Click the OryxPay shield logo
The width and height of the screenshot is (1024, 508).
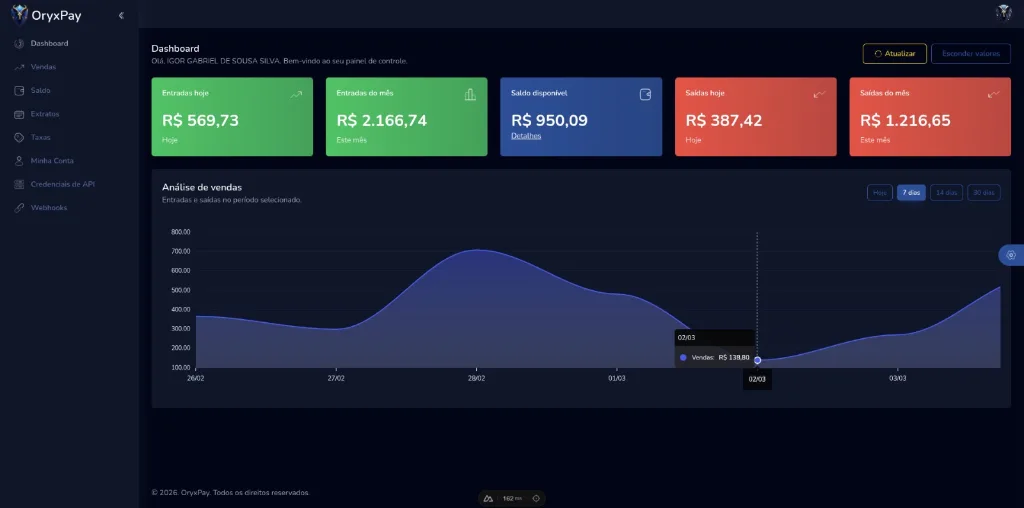pos(20,14)
